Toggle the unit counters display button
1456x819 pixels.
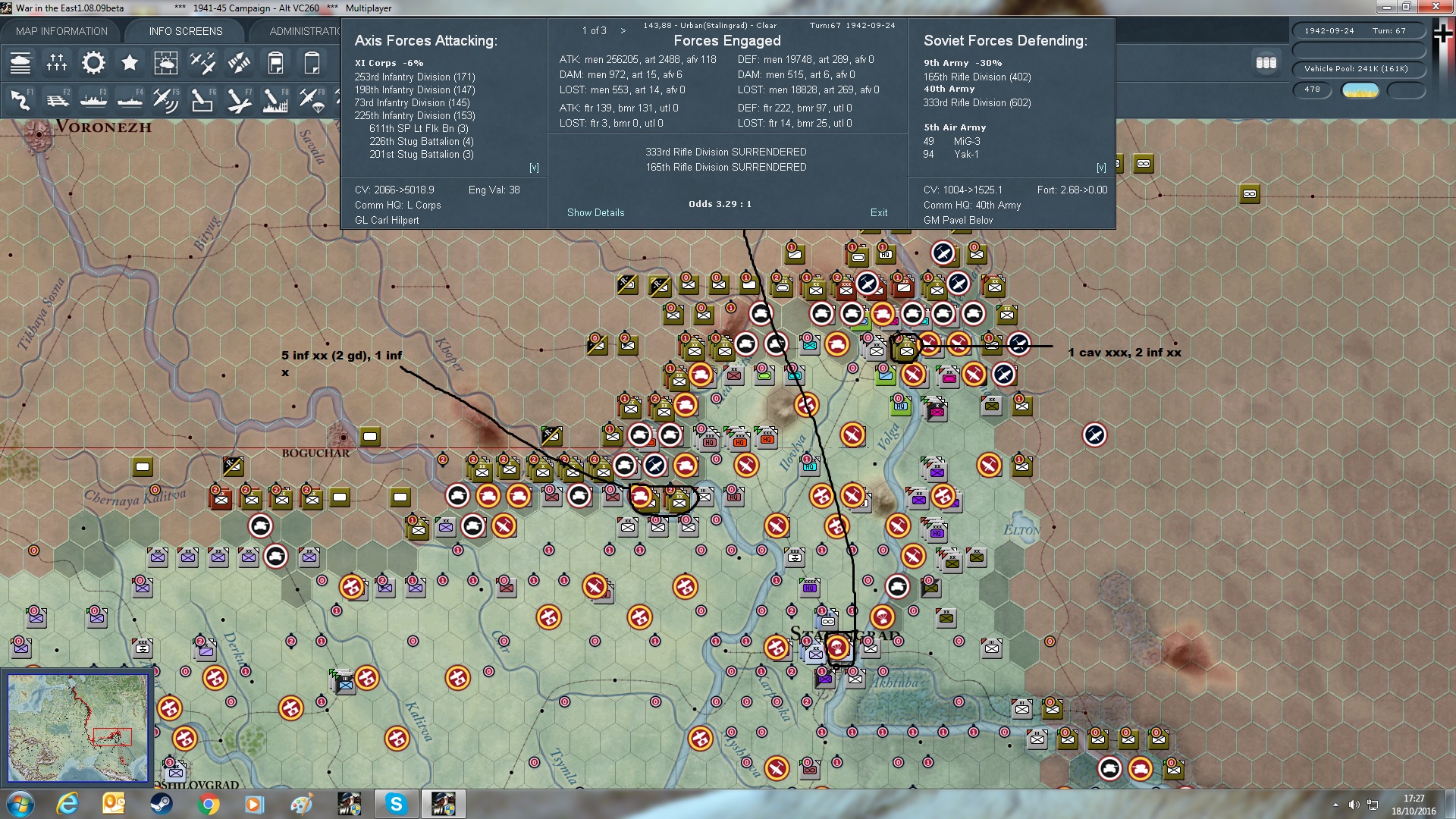[x=1266, y=63]
